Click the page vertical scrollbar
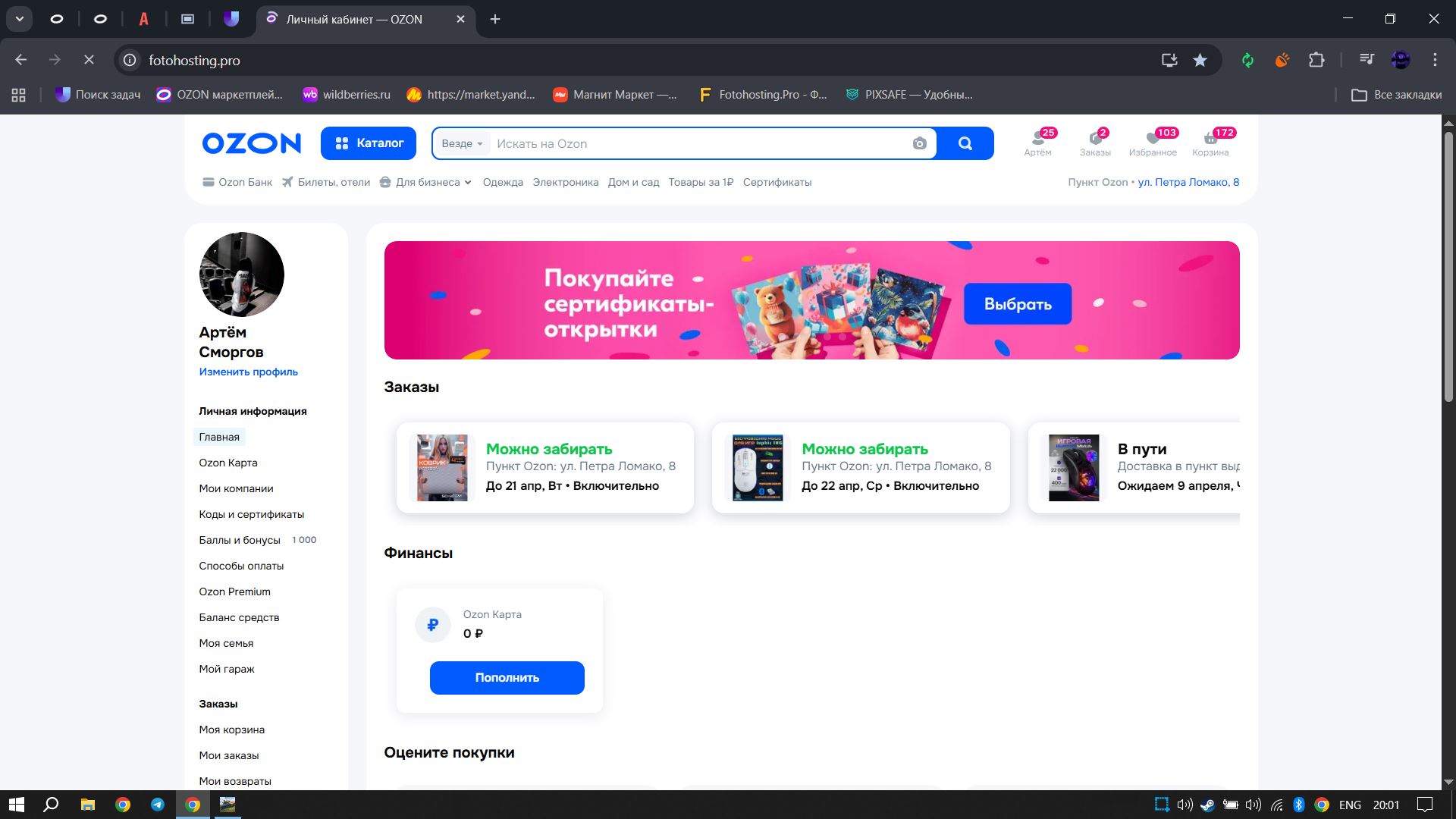1456x819 pixels. point(1448,265)
